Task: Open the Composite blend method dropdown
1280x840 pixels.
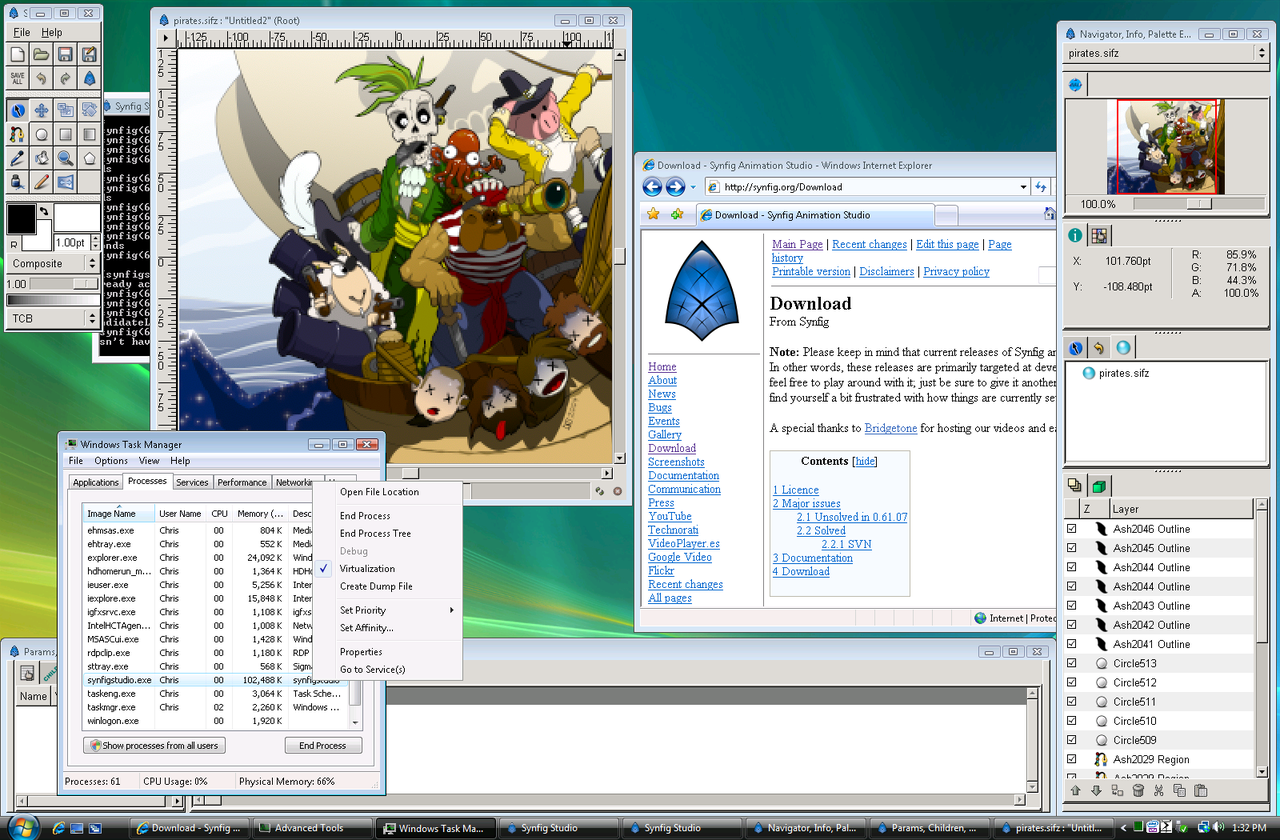Action: (x=53, y=264)
